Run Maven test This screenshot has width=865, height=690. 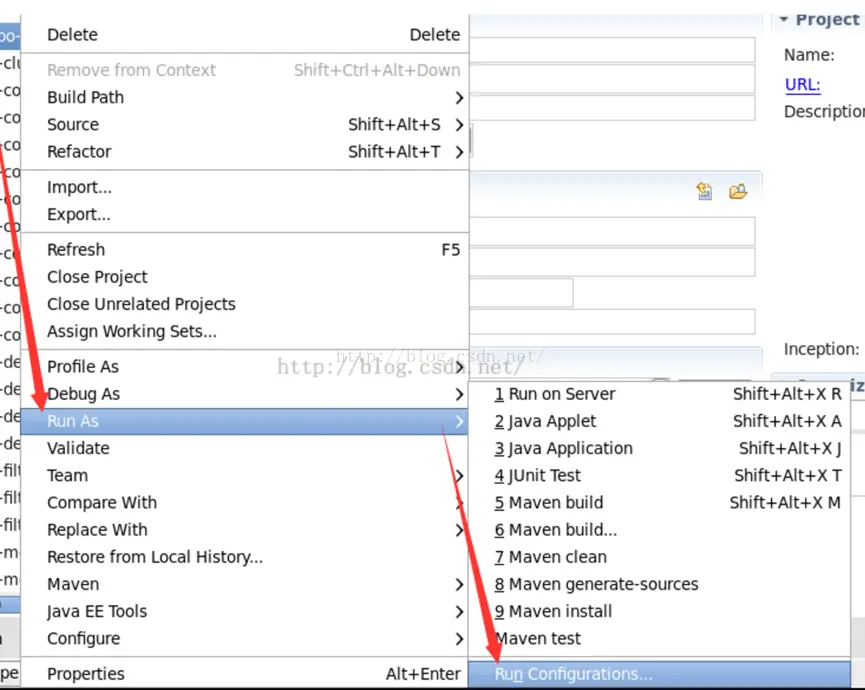[659, 638]
